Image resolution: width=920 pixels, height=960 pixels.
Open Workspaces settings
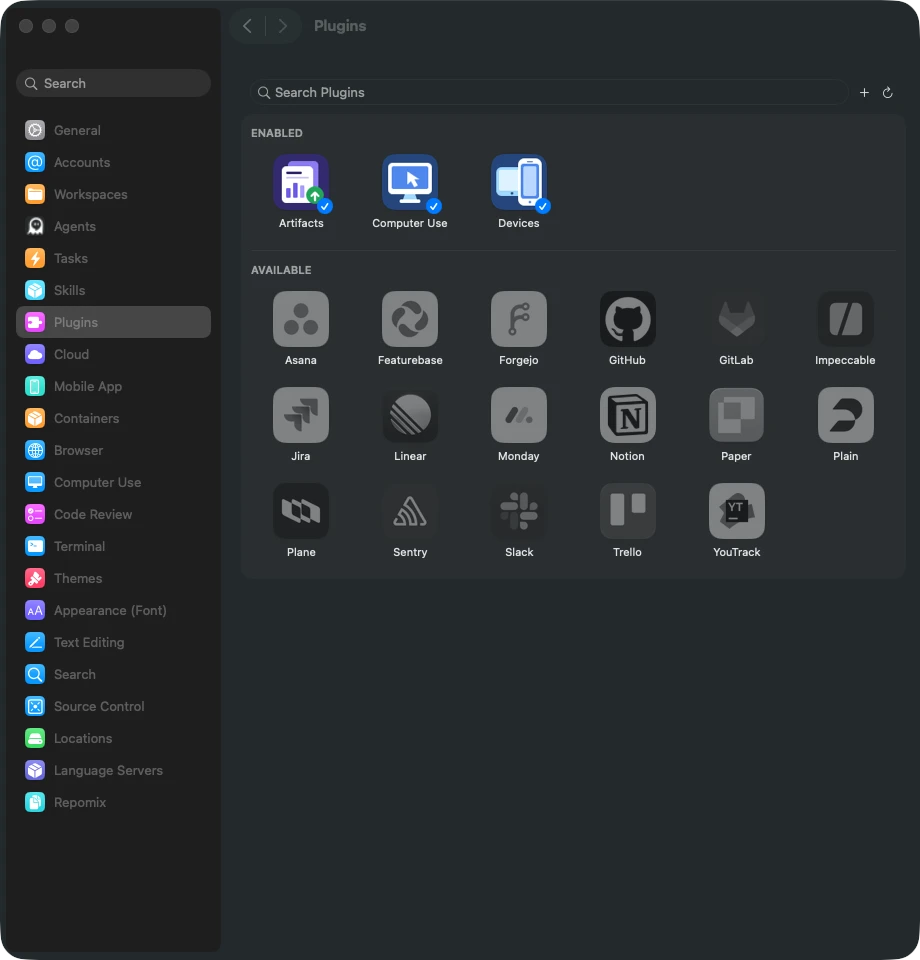click(113, 194)
